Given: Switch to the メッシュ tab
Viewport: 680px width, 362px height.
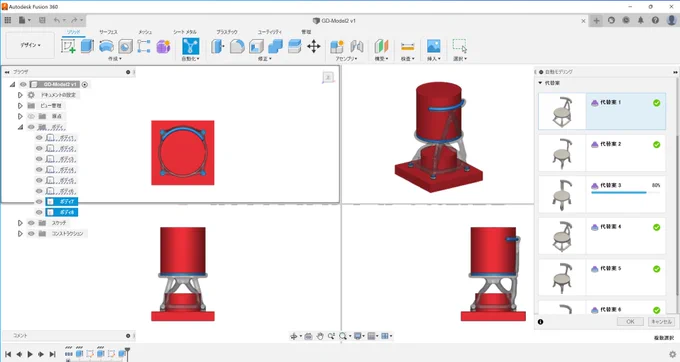Looking at the screenshot, I should click(x=145, y=32).
